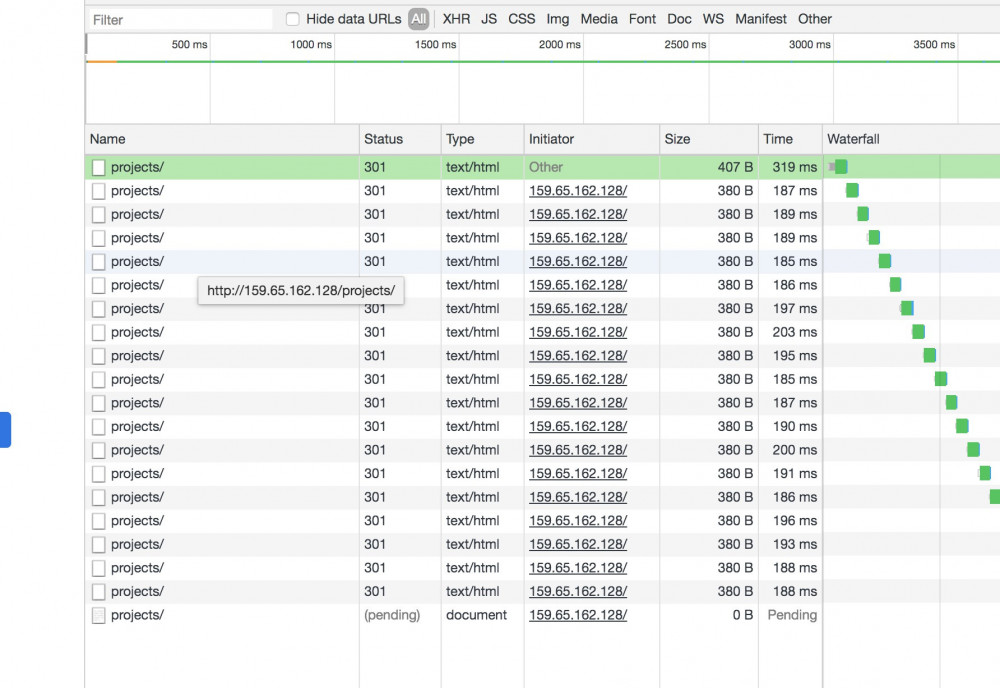Select the All request type filter
1000x688 pixels.
coord(418,19)
